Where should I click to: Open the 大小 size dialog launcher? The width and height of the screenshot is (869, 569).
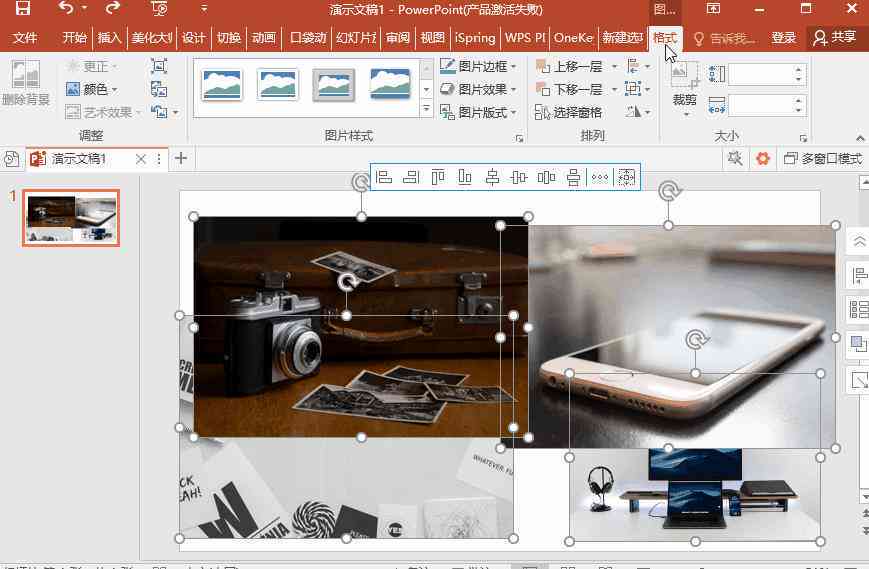tap(803, 138)
